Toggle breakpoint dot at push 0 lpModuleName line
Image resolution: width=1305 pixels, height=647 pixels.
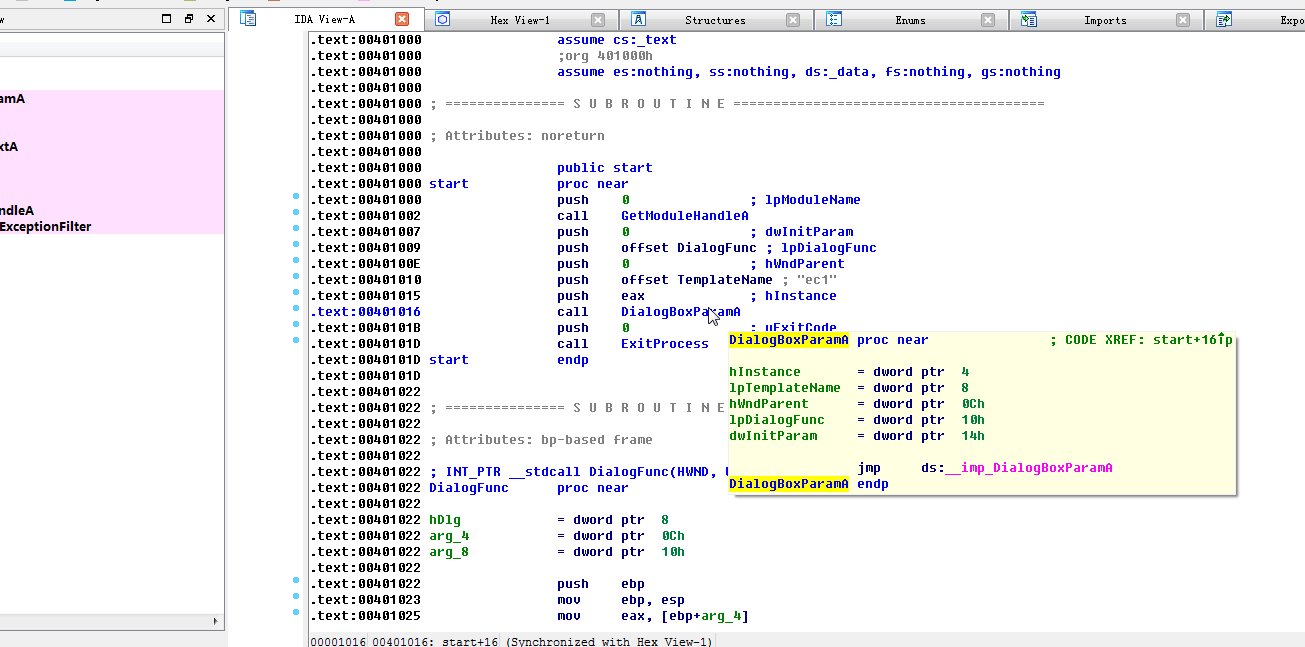296,197
